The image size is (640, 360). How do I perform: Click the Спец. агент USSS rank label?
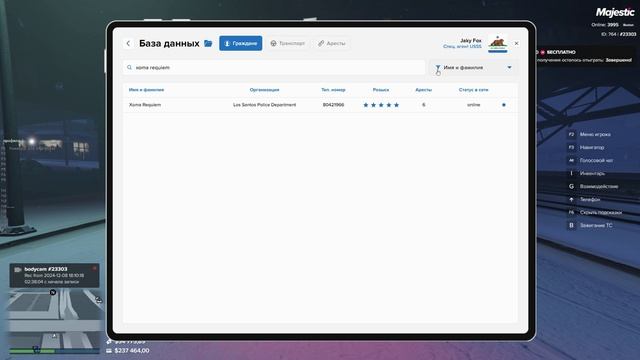462,47
